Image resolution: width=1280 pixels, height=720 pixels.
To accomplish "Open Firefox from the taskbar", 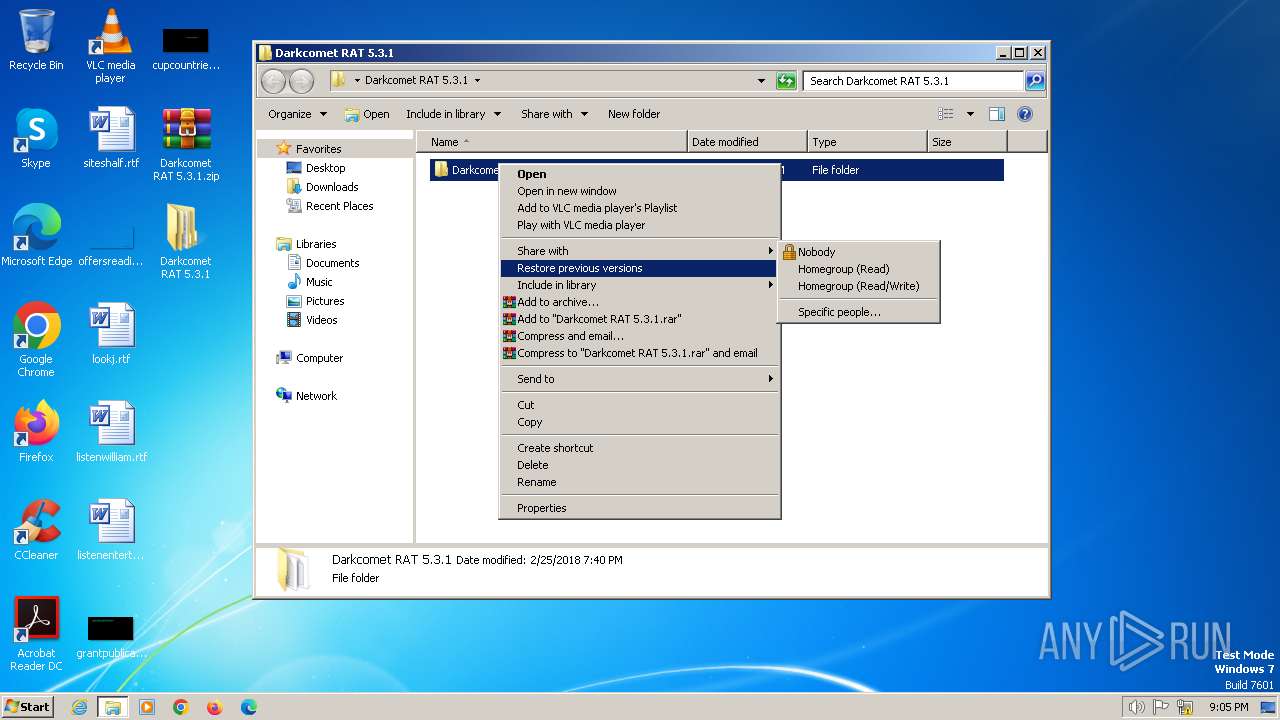I will pos(214,707).
